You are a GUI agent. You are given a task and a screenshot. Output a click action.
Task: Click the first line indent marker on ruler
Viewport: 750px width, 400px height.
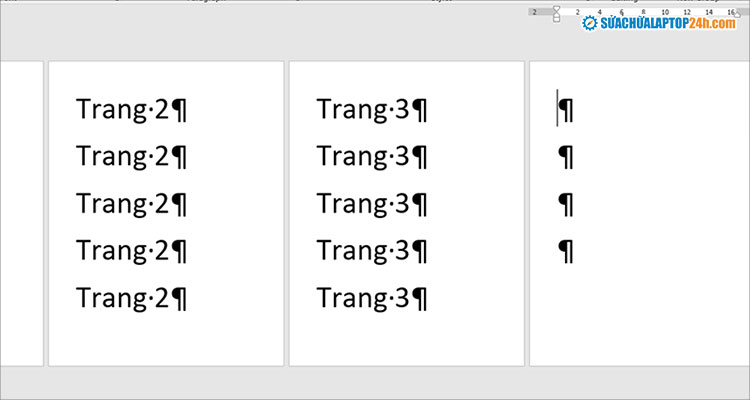(x=557, y=8)
